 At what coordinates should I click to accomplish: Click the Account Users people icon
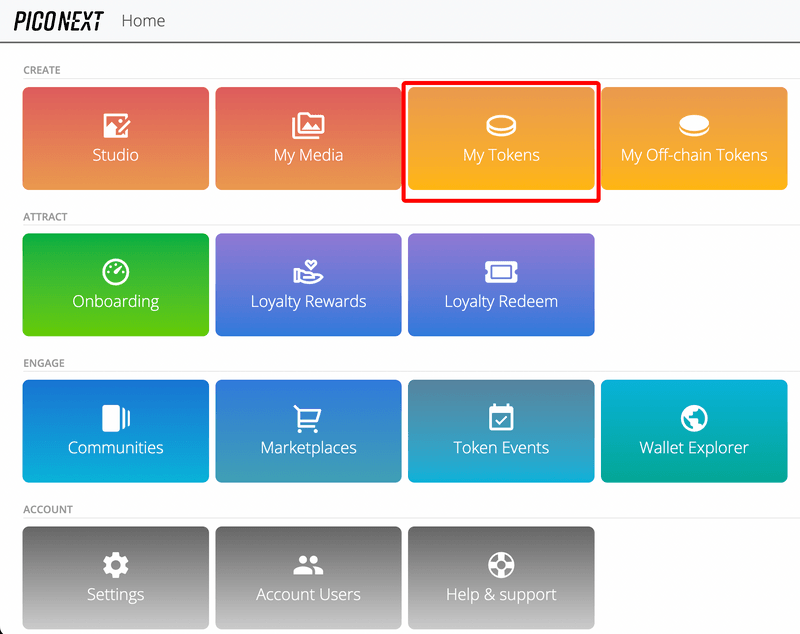308,565
